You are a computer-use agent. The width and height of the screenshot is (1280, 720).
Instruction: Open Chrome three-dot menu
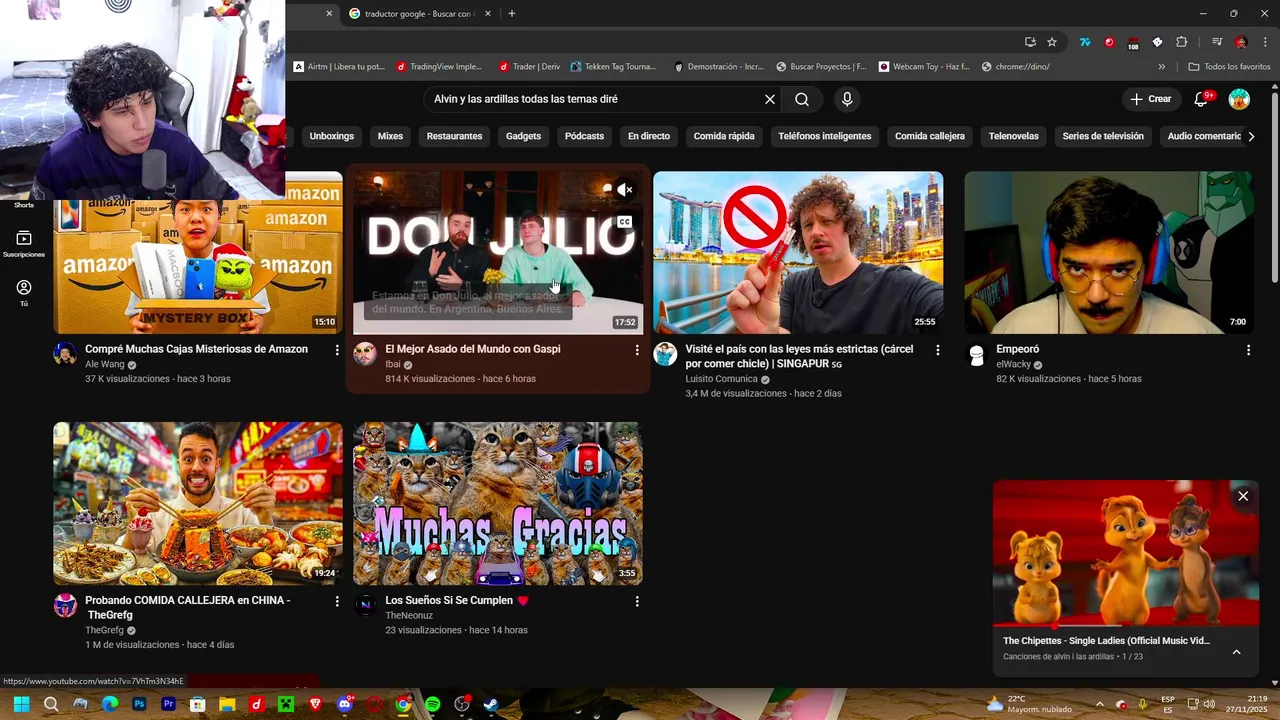pyautogui.click(x=1264, y=42)
